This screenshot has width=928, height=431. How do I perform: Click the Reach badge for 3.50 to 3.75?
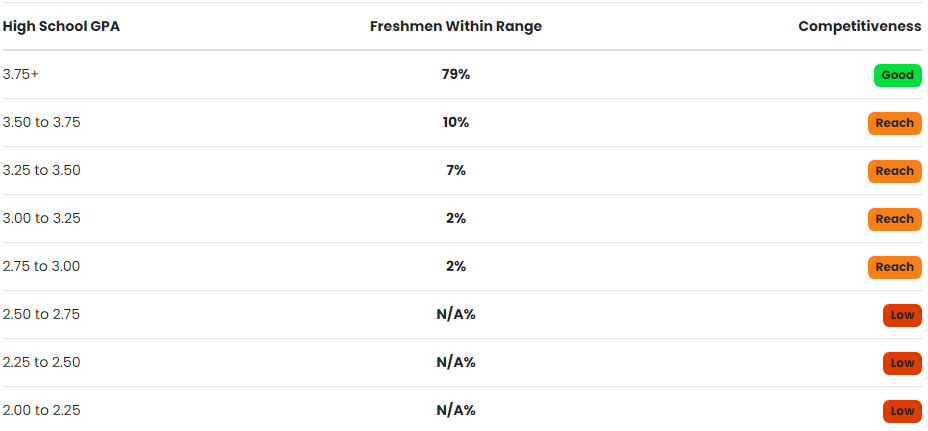coord(894,123)
